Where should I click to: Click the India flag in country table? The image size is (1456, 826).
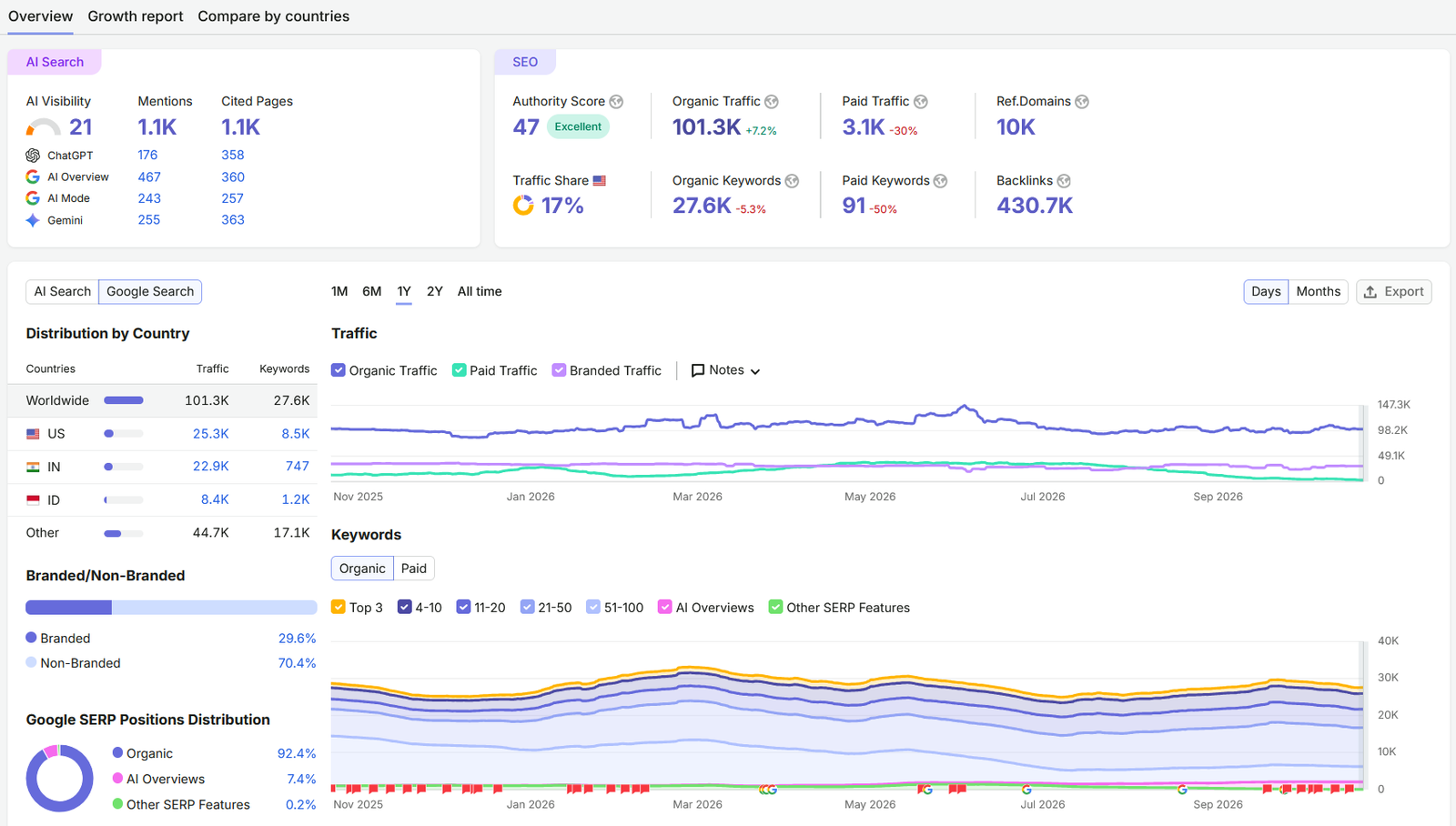coord(33,467)
